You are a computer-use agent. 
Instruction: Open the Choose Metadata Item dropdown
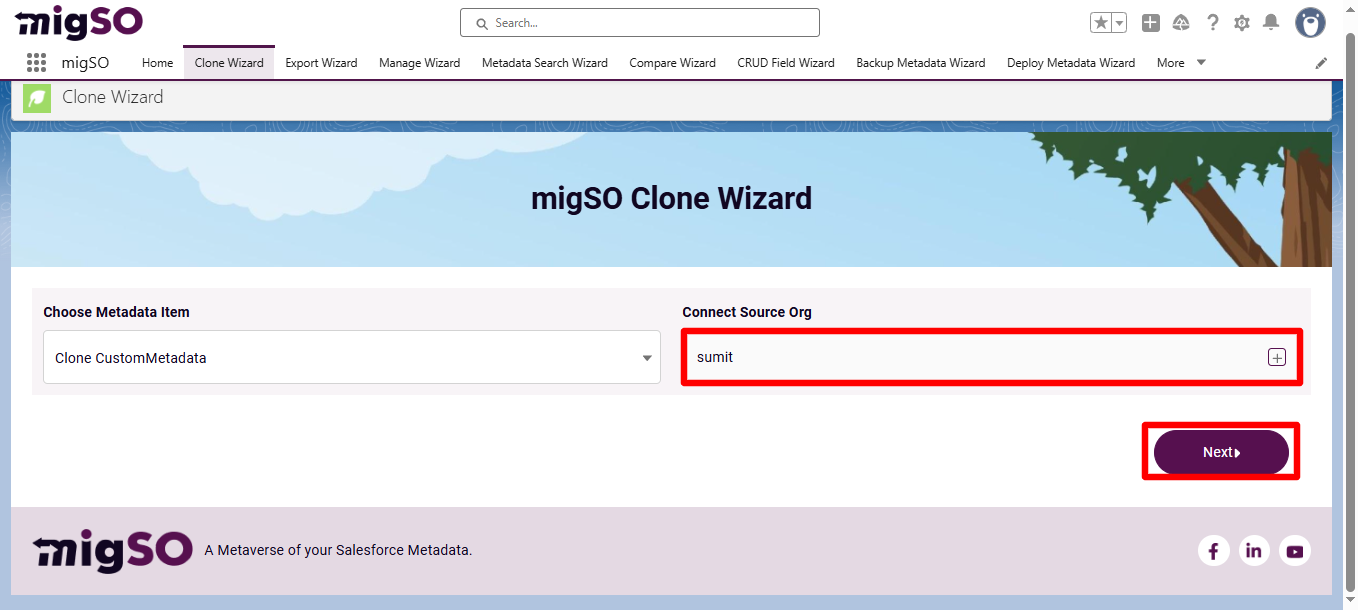(352, 357)
